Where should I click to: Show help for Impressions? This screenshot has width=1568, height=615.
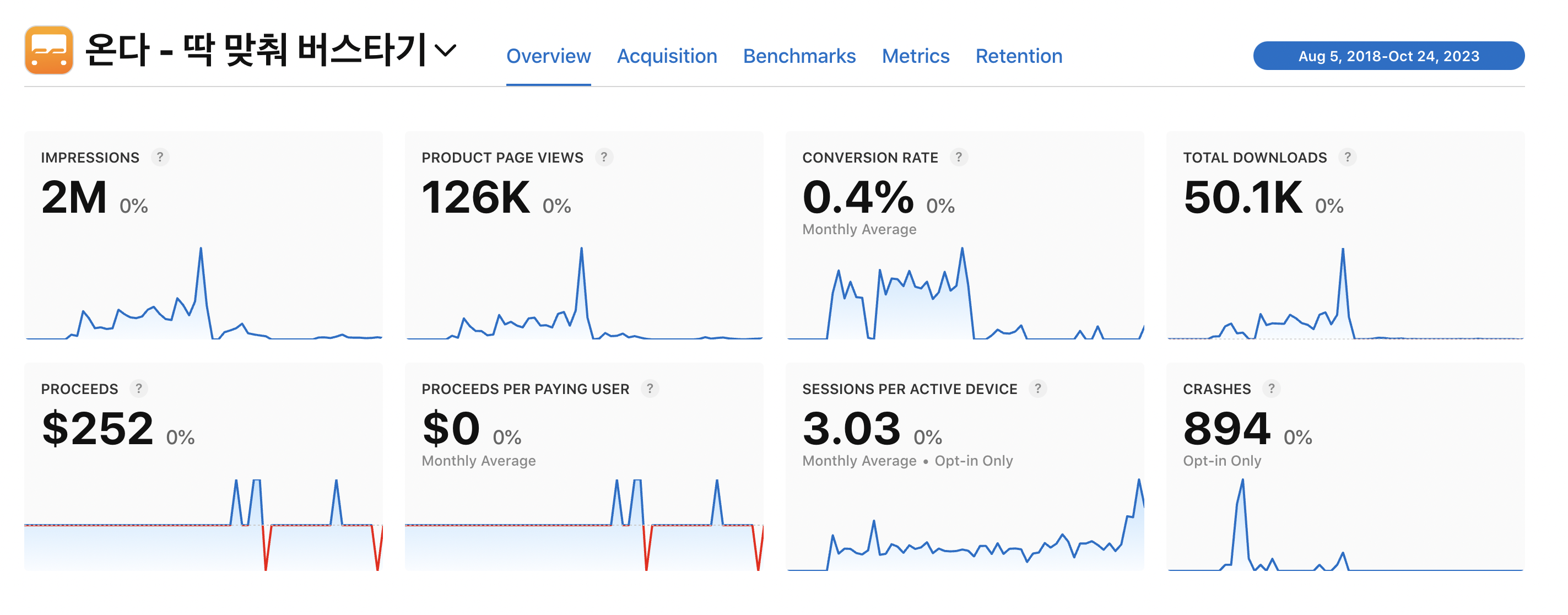pos(160,157)
